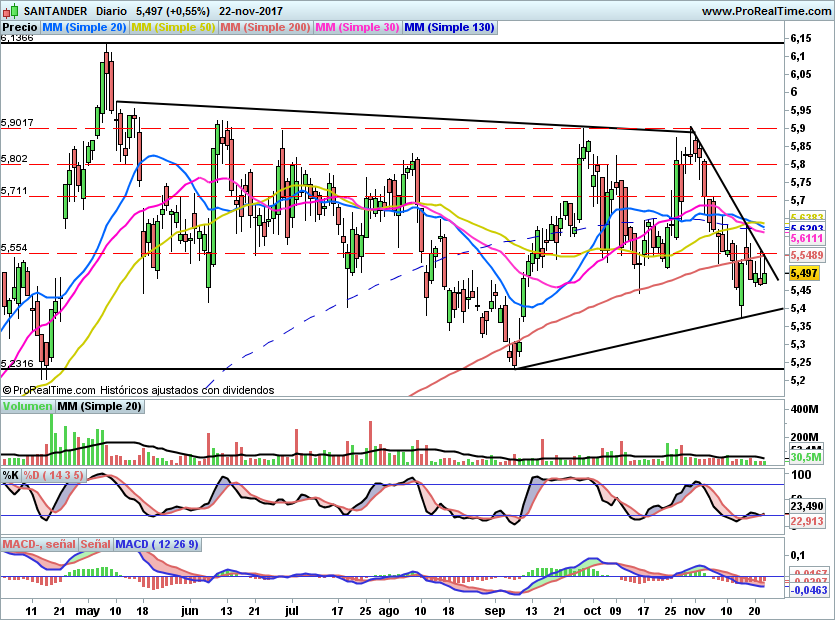The width and height of the screenshot is (835, 620).
Task: Click the jun label on time axis
Action: 190,611
